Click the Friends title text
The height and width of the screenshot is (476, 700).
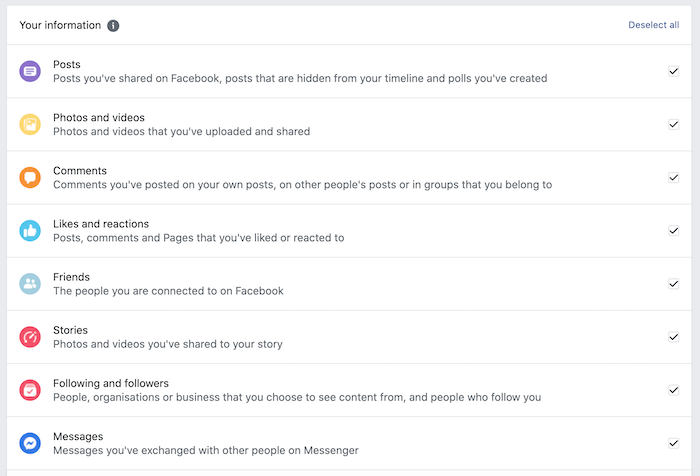click(x=71, y=277)
